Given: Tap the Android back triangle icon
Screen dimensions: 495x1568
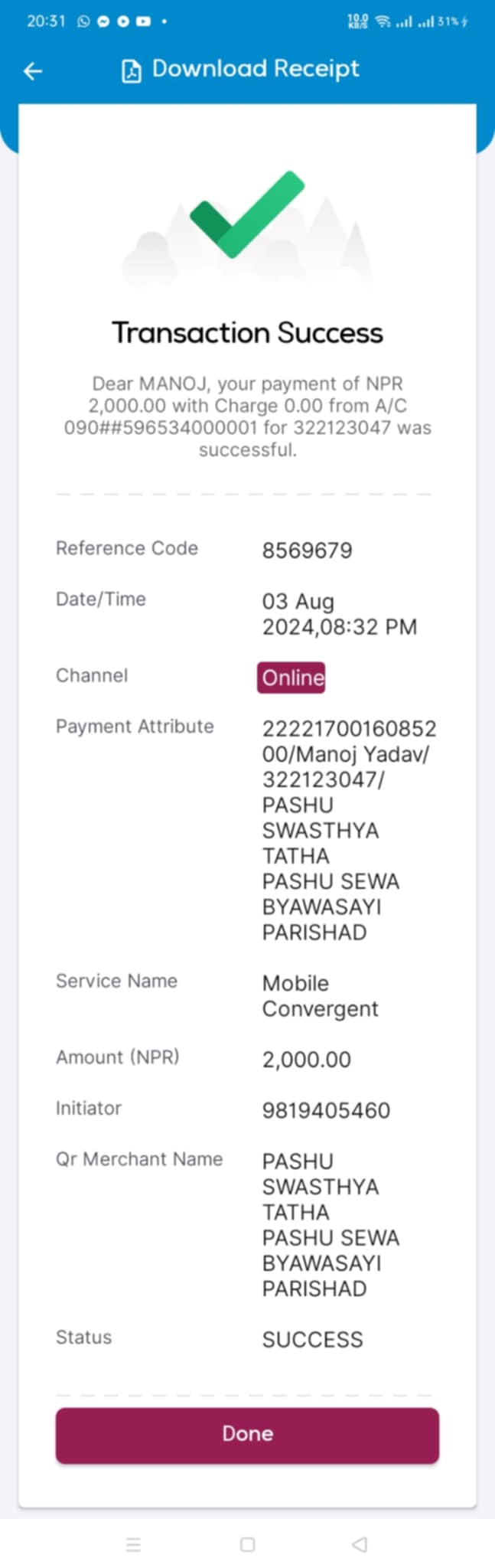Looking at the screenshot, I should point(360,1544).
